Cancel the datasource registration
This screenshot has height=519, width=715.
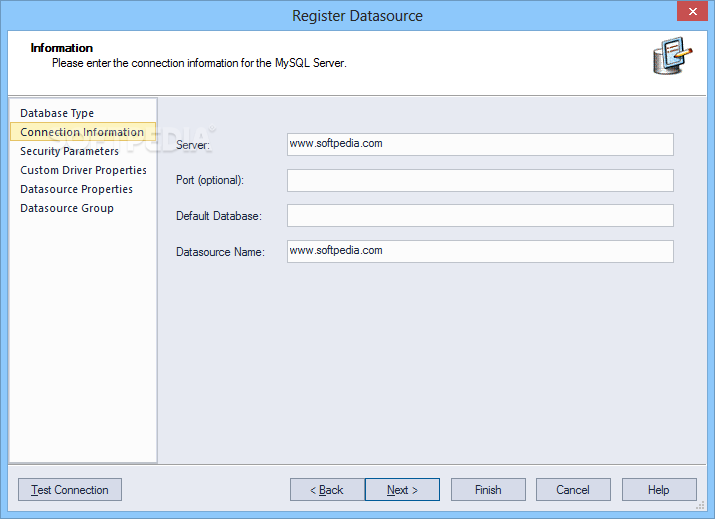pyautogui.click(x=573, y=490)
